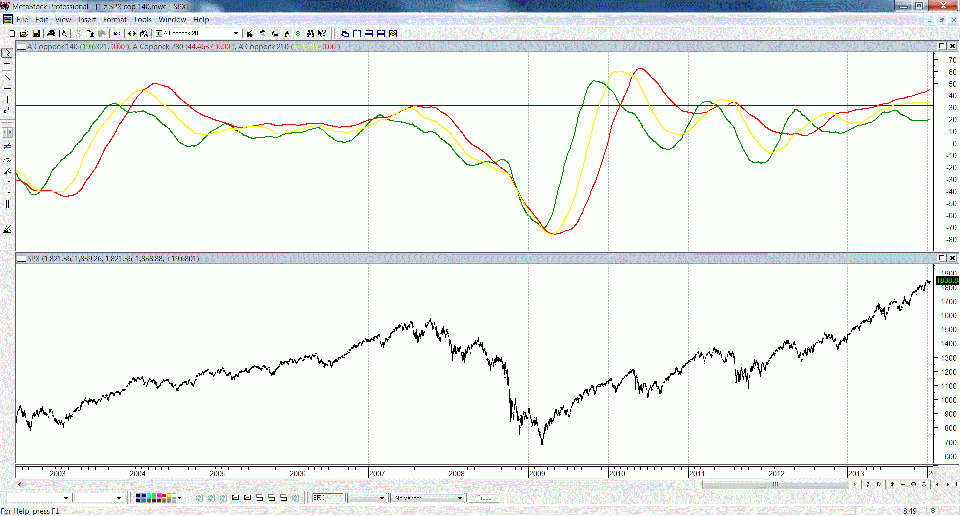
Task: Open the Format menu
Action: [x=115, y=19]
